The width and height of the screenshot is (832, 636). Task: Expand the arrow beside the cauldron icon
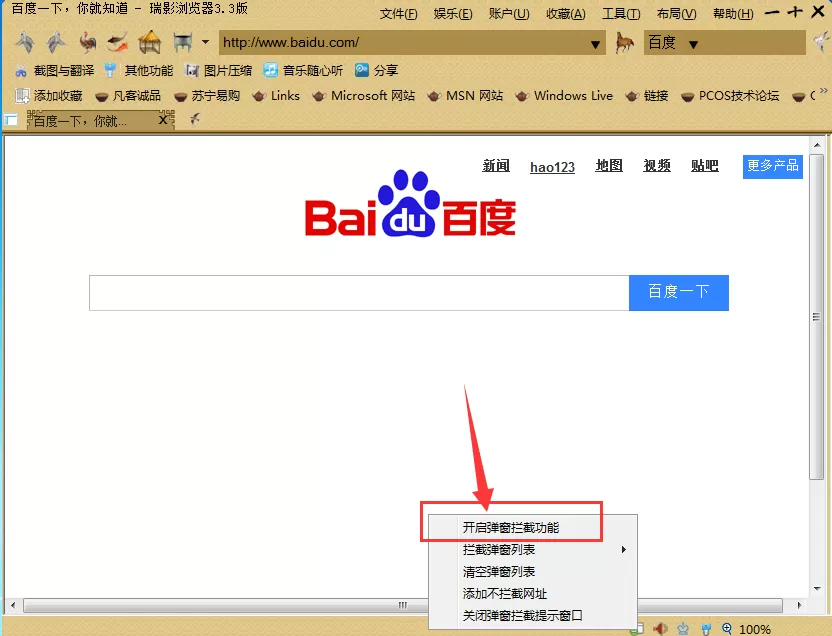pyautogui.click(x=205, y=42)
